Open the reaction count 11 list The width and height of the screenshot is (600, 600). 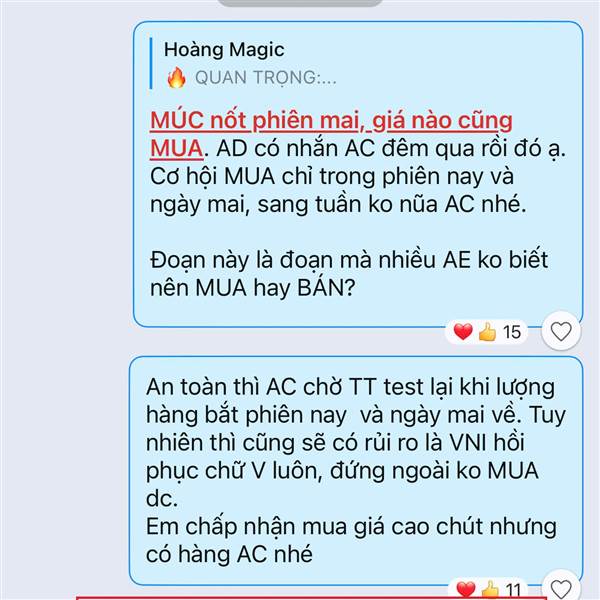(514, 590)
